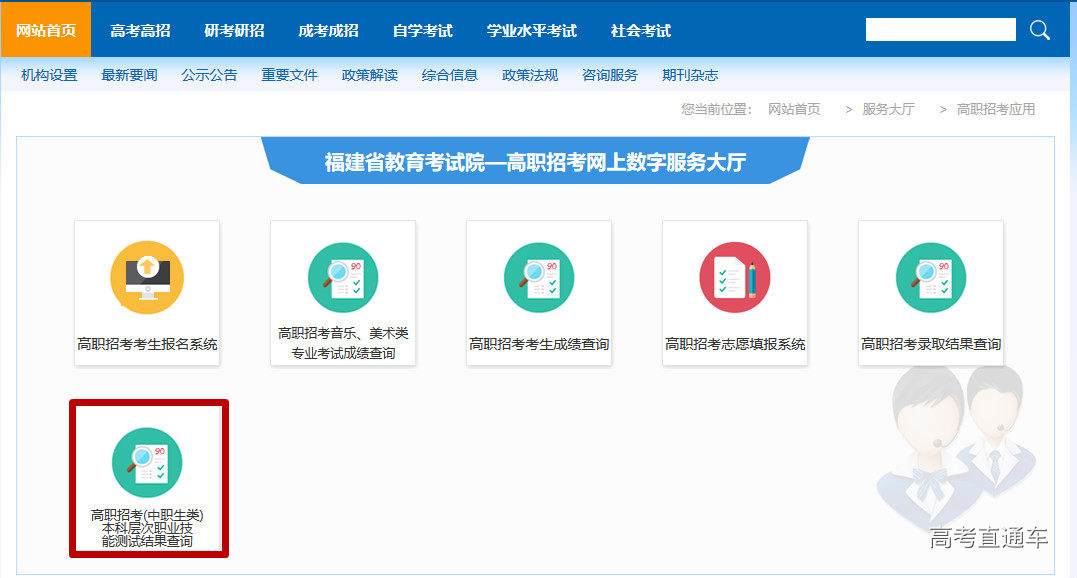Open the 成考成招 navigation item
Screen dimensions: 1077x578
click(x=328, y=30)
